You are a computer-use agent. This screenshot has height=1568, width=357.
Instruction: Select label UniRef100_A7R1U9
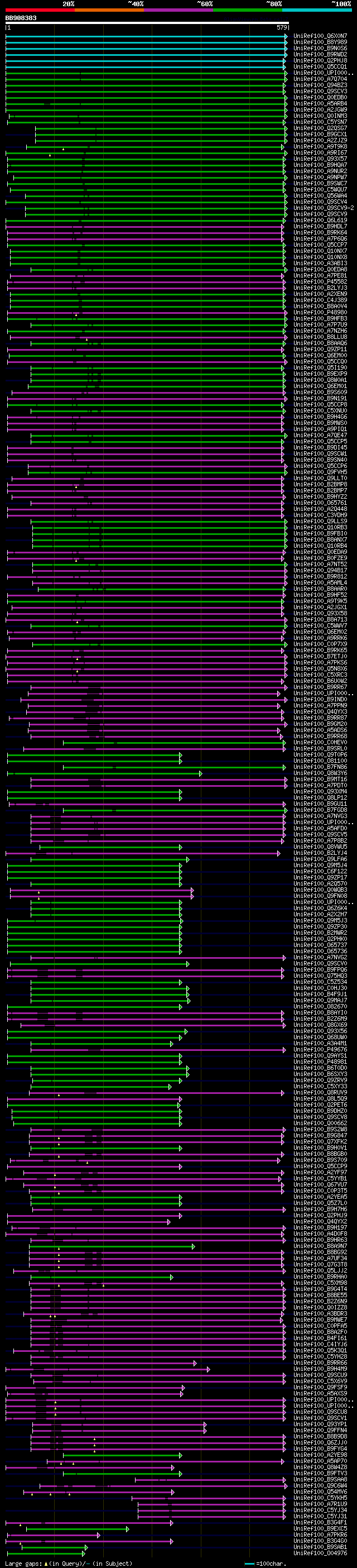coord(321,1504)
